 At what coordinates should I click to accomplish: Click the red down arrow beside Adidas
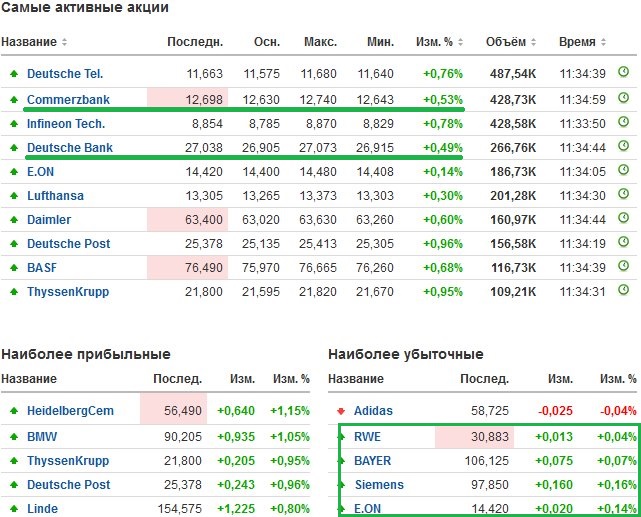coord(341,411)
